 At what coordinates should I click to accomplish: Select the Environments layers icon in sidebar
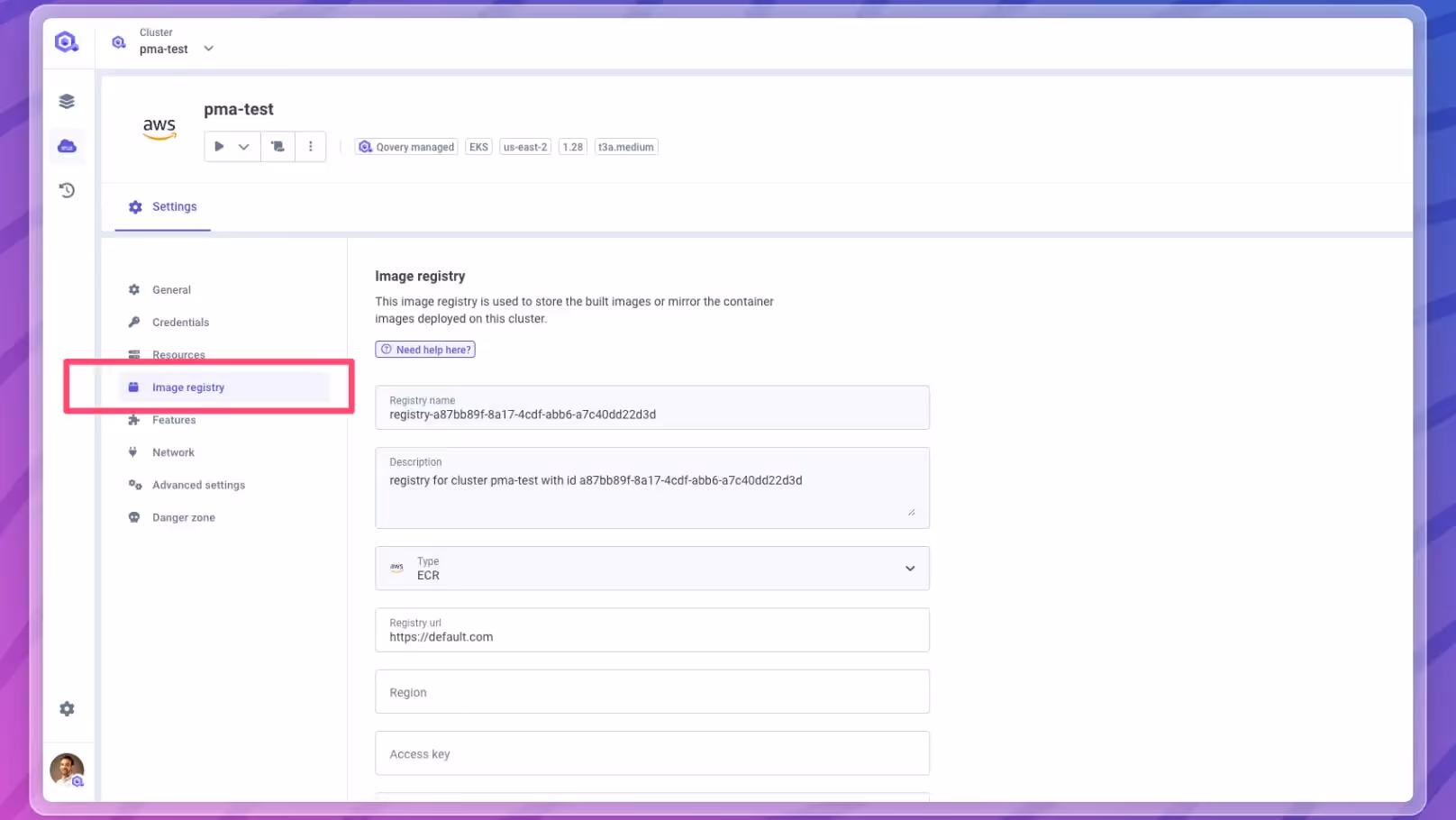(x=66, y=100)
